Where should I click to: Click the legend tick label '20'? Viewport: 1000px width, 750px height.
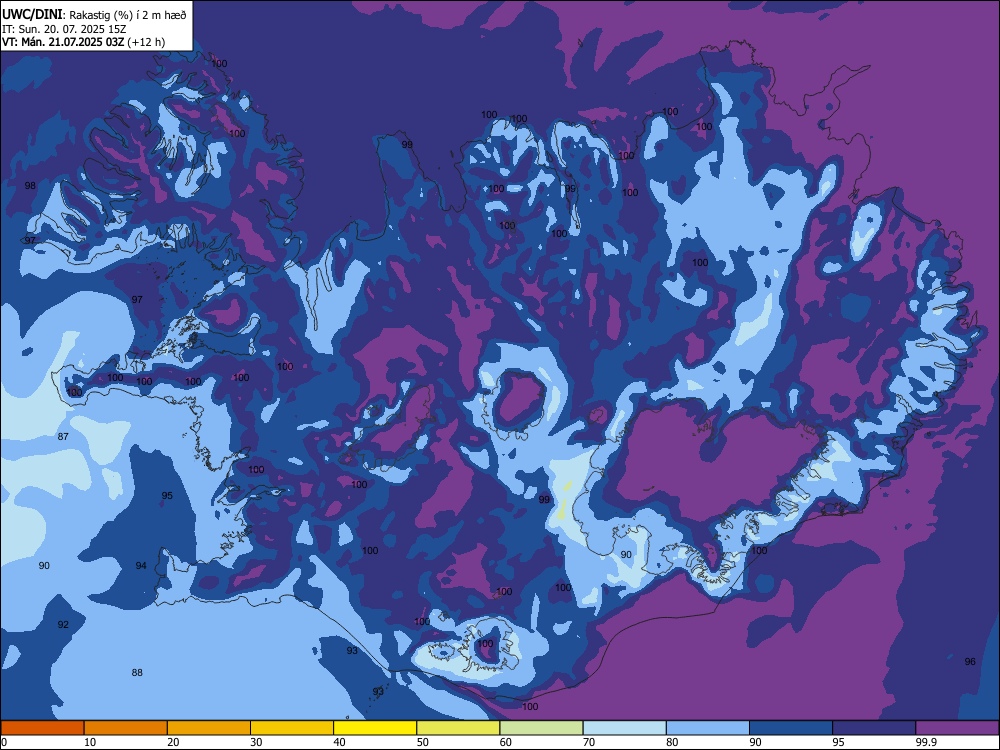[x=173, y=742]
